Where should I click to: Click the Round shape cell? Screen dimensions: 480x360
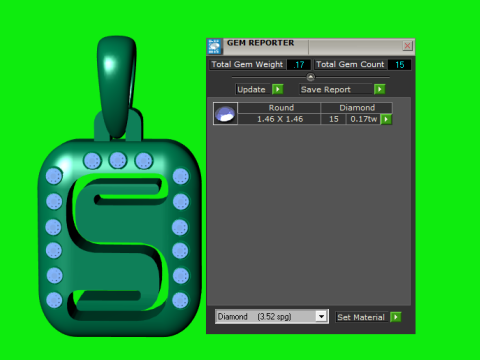coord(279,108)
